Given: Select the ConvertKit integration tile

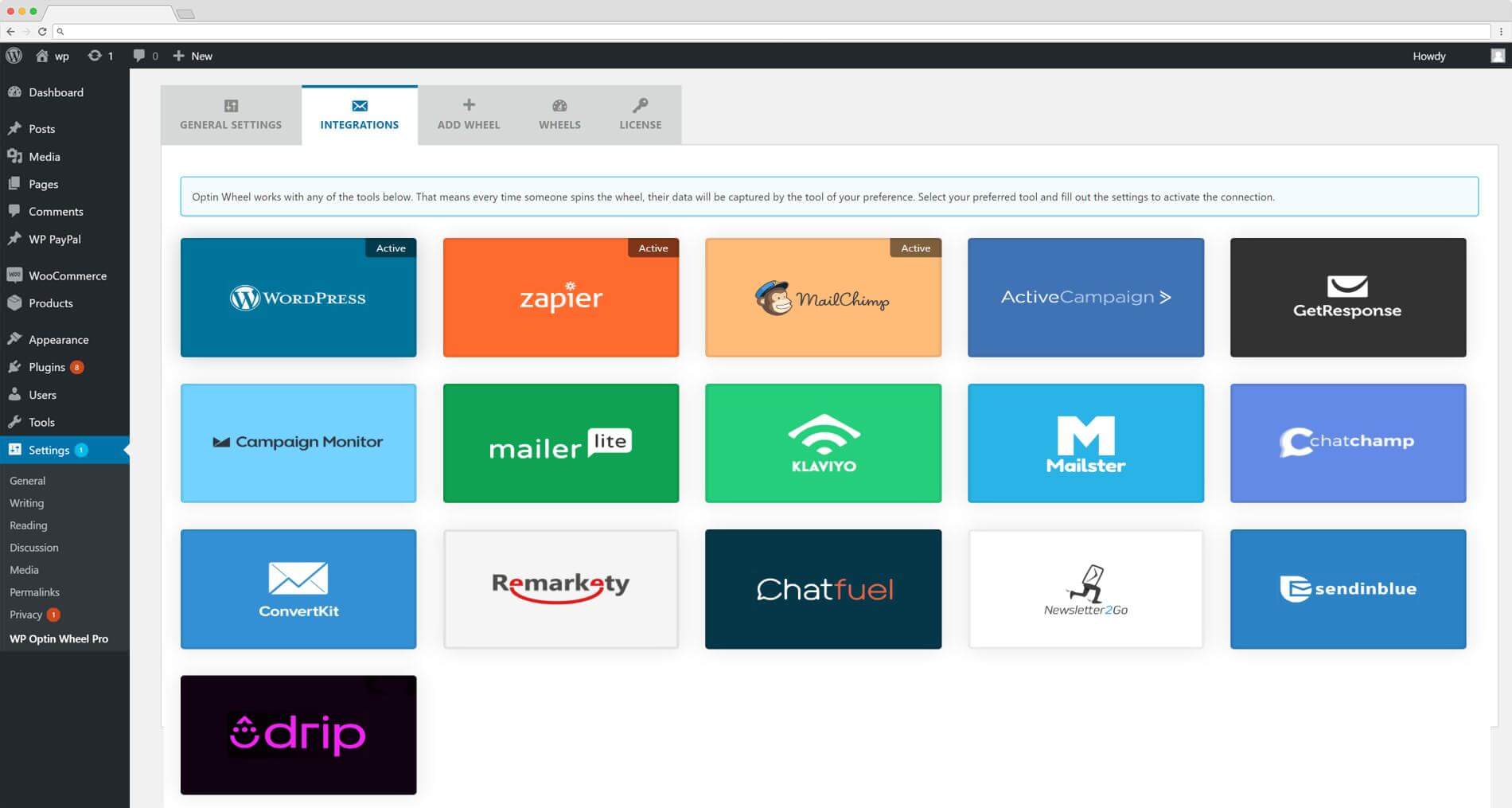Looking at the screenshot, I should point(298,589).
